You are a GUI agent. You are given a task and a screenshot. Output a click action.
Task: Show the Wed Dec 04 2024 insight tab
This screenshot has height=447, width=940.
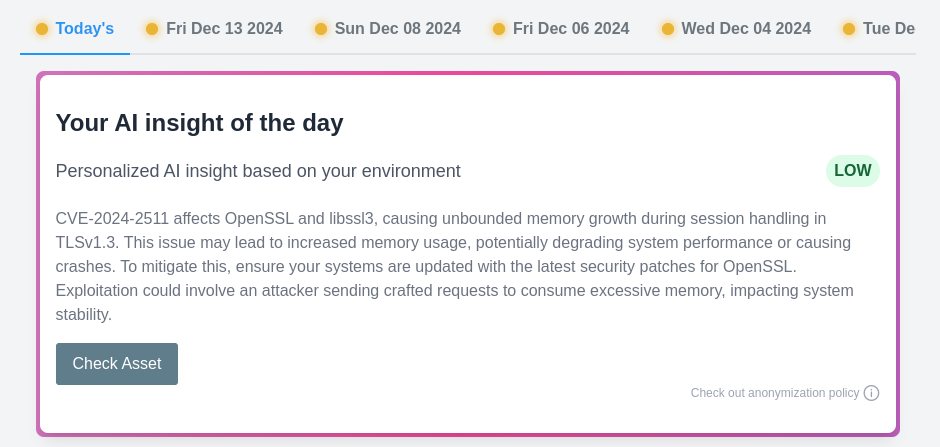(x=746, y=29)
